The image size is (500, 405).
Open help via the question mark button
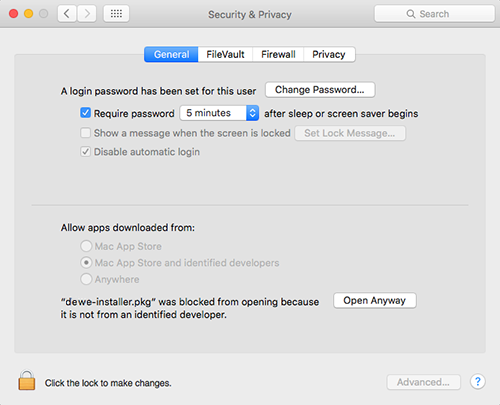pyautogui.click(x=478, y=381)
